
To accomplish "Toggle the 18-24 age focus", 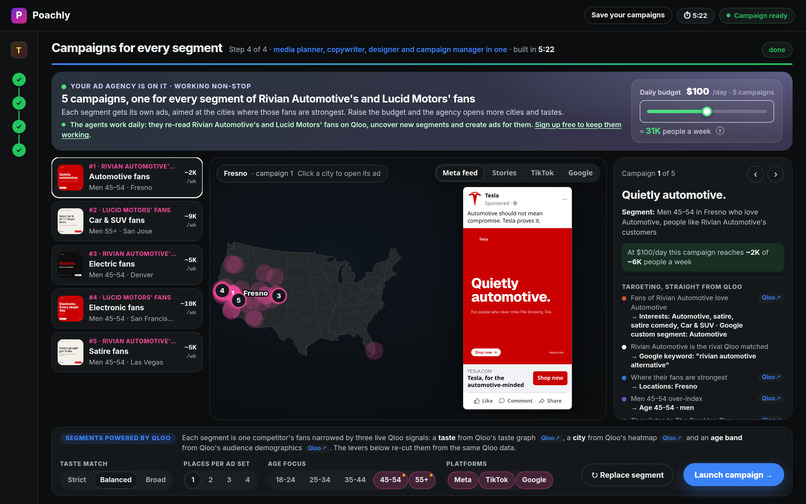I will (285, 480).
